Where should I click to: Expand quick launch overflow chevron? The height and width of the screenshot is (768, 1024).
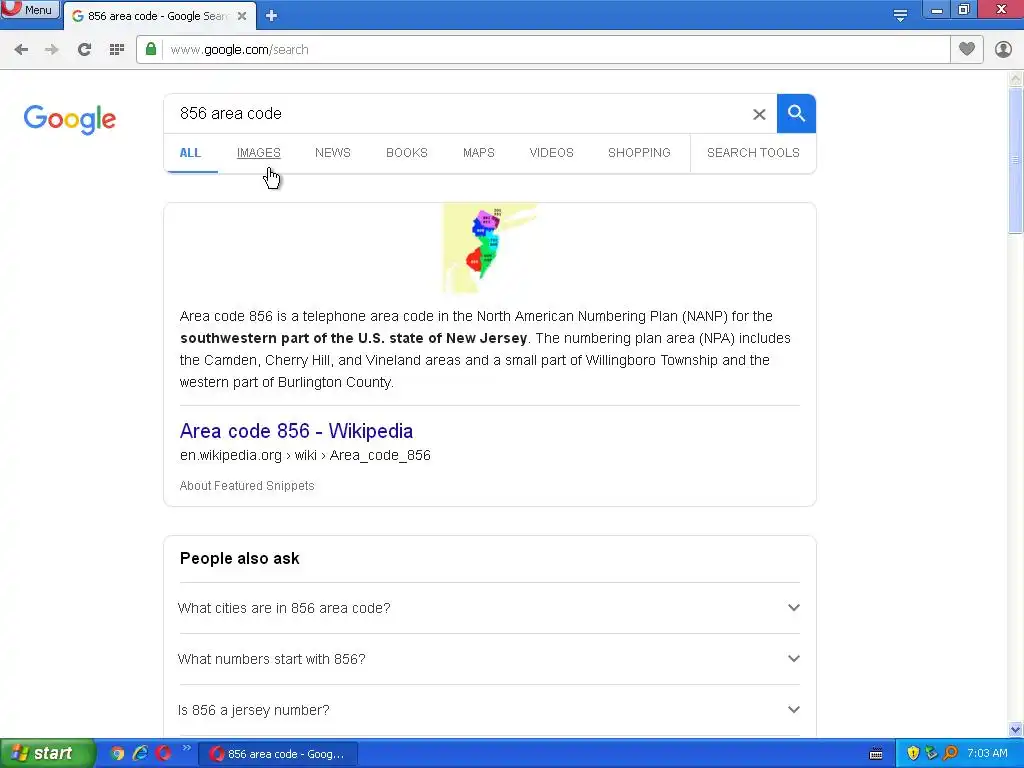187,748
